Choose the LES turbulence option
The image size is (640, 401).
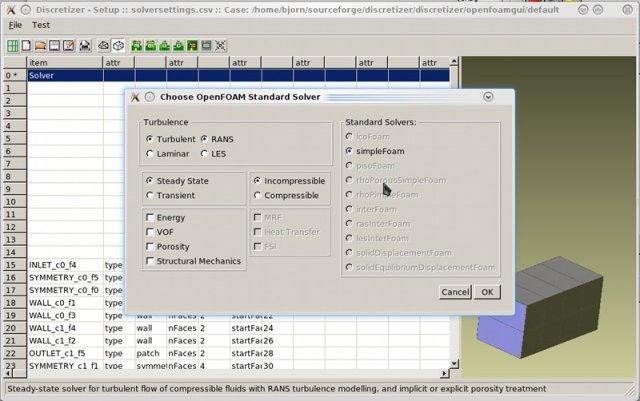coord(213,154)
